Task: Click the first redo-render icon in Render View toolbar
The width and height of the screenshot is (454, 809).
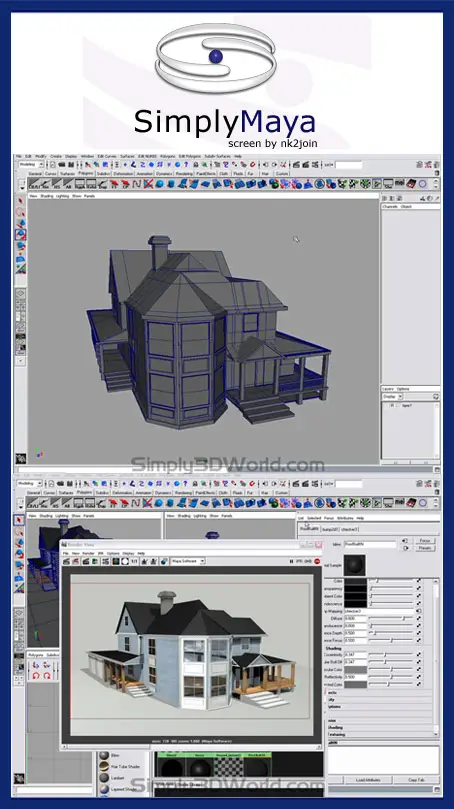Action: pyautogui.click(x=66, y=561)
